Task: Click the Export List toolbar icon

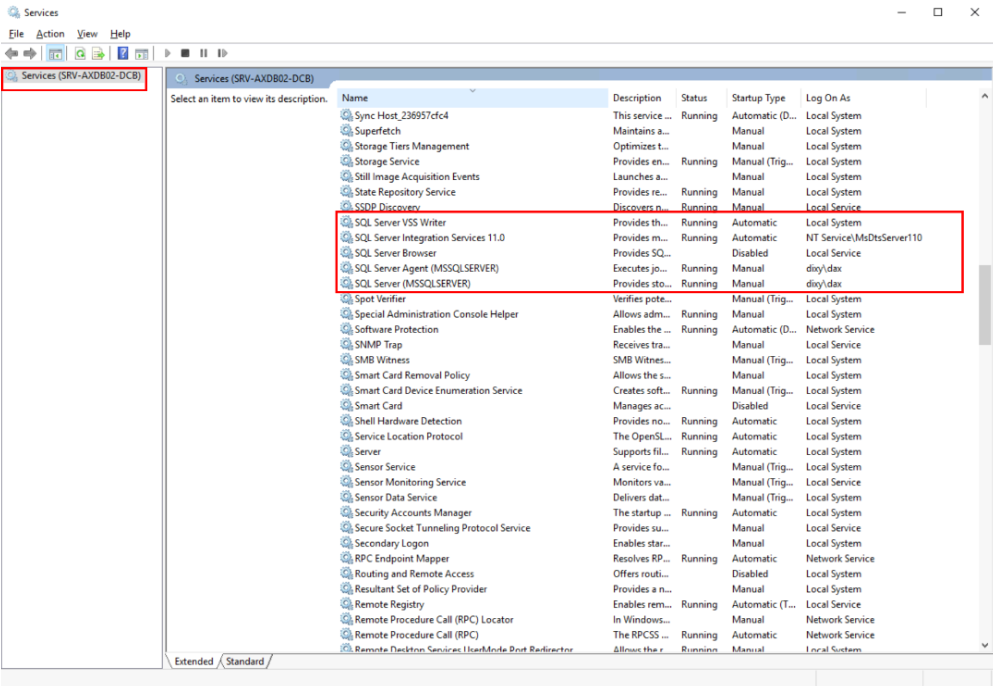Action: pos(98,53)
